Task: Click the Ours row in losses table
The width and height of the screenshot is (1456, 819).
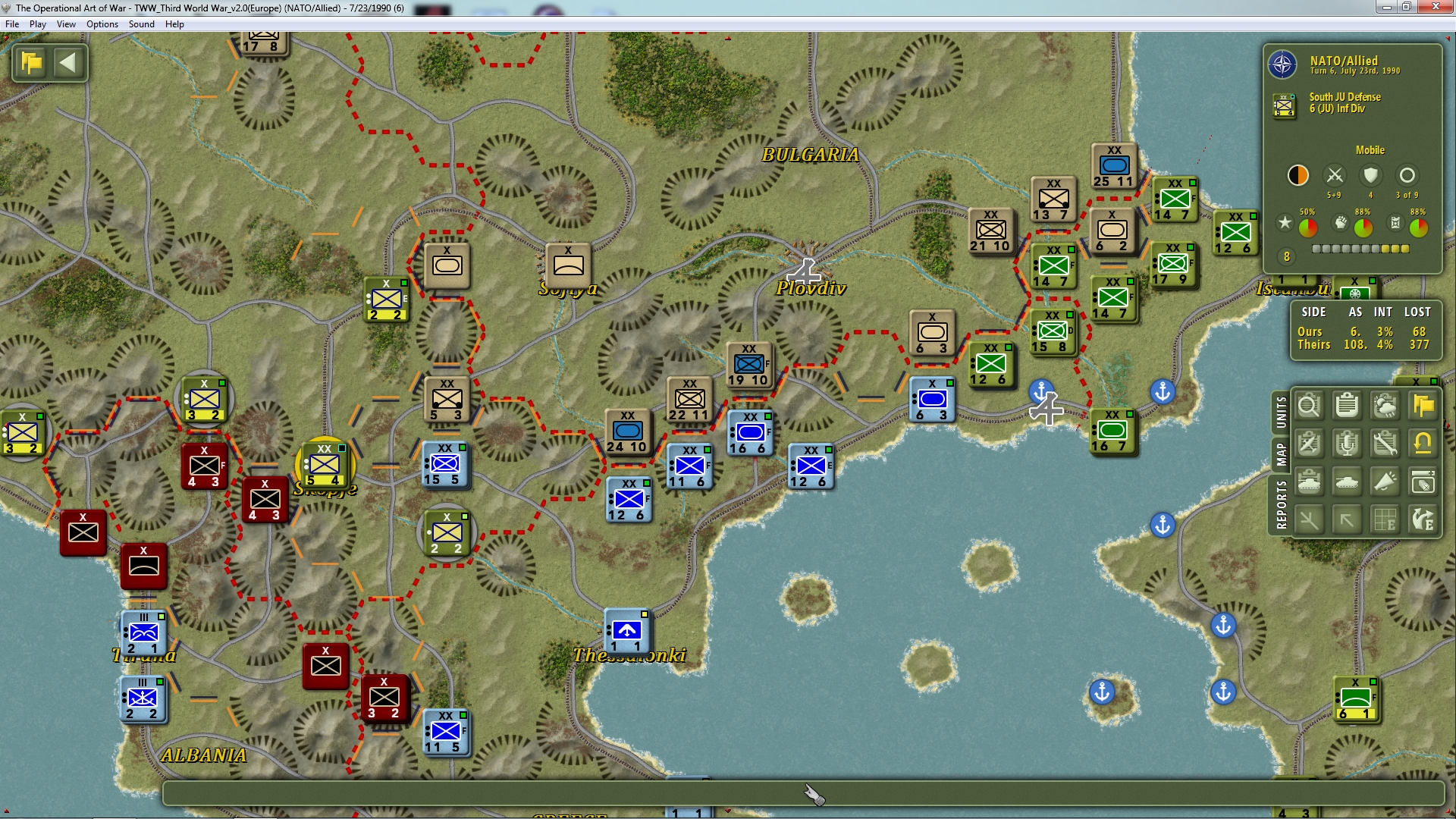Action: [x=1363, y=331]
